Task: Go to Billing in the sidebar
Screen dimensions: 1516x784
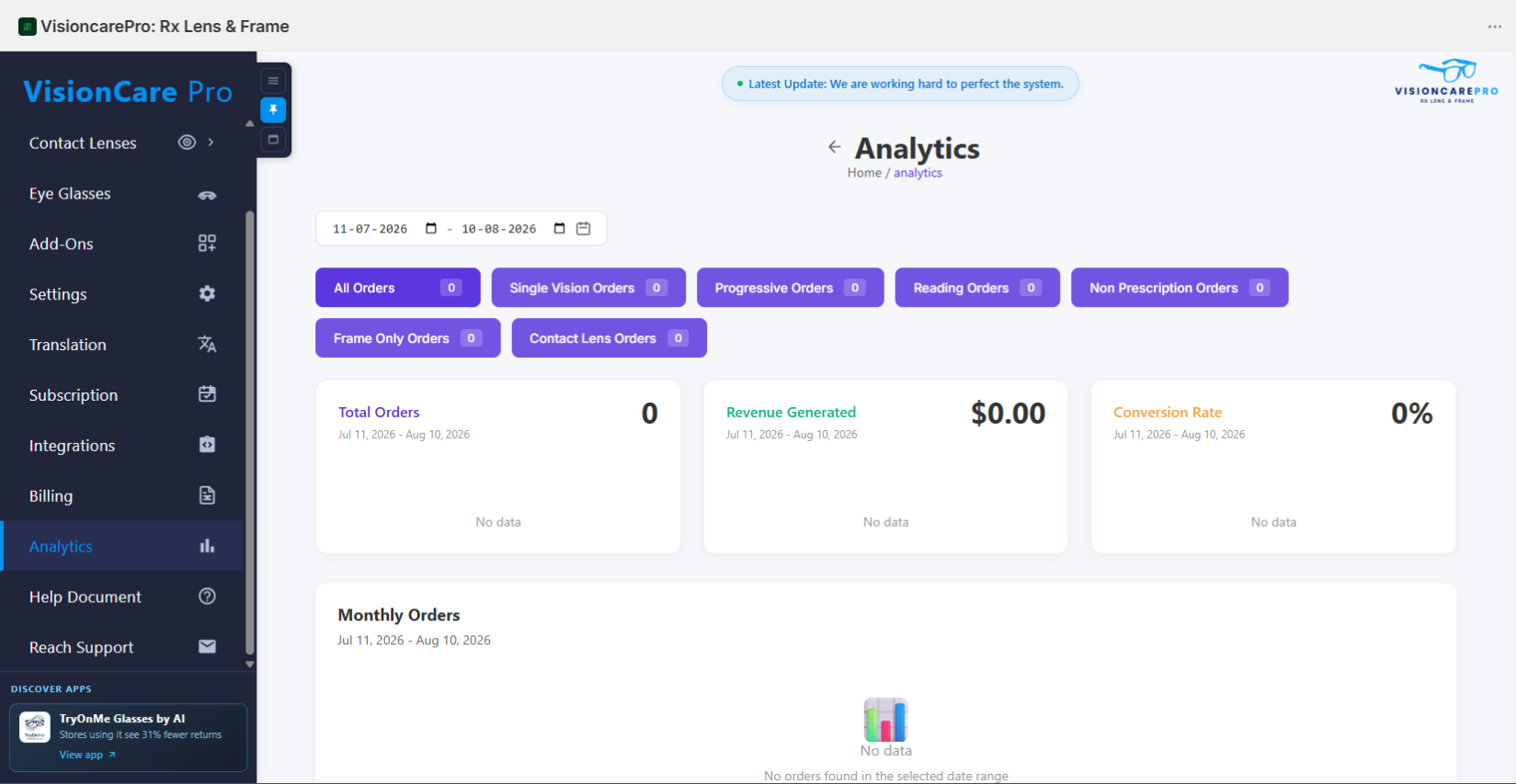Action: tap(123, 496)
